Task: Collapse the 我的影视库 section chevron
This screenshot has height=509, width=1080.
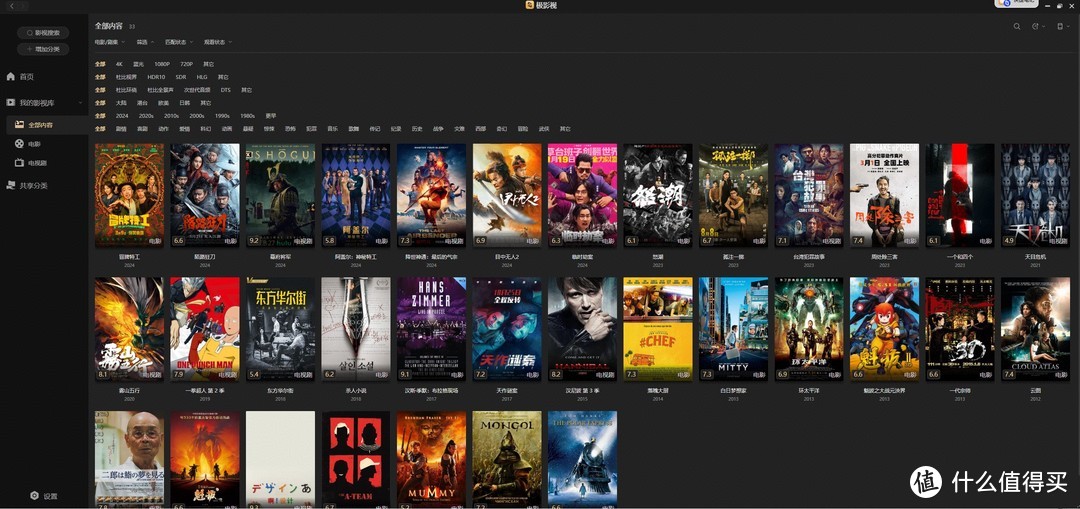Action: 80,103
